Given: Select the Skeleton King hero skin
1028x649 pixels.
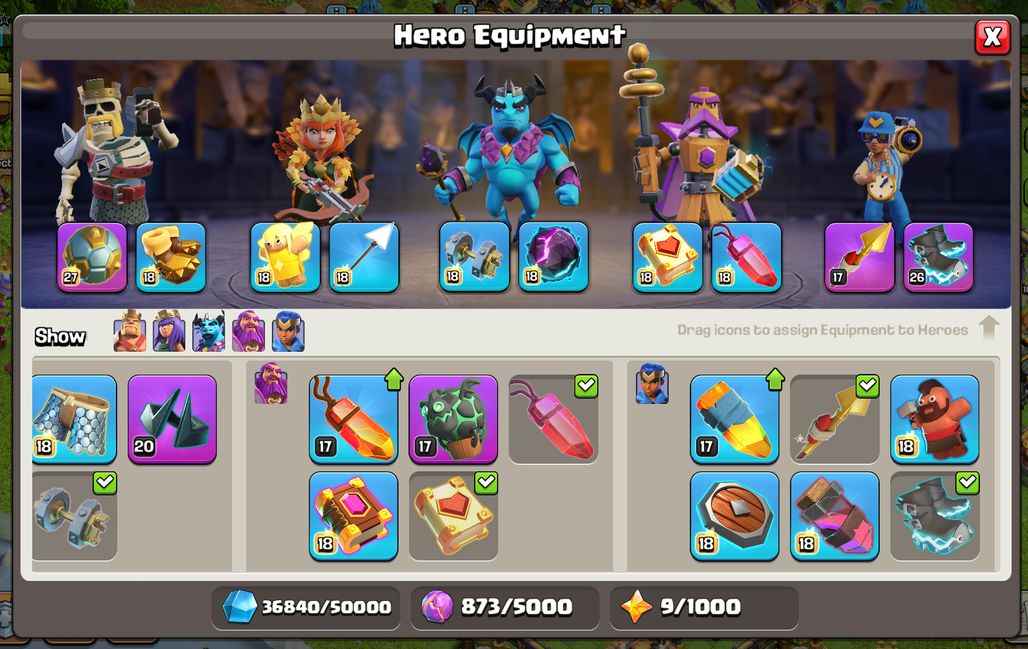Looking at the screenshot, I should [x=115, y=152].
